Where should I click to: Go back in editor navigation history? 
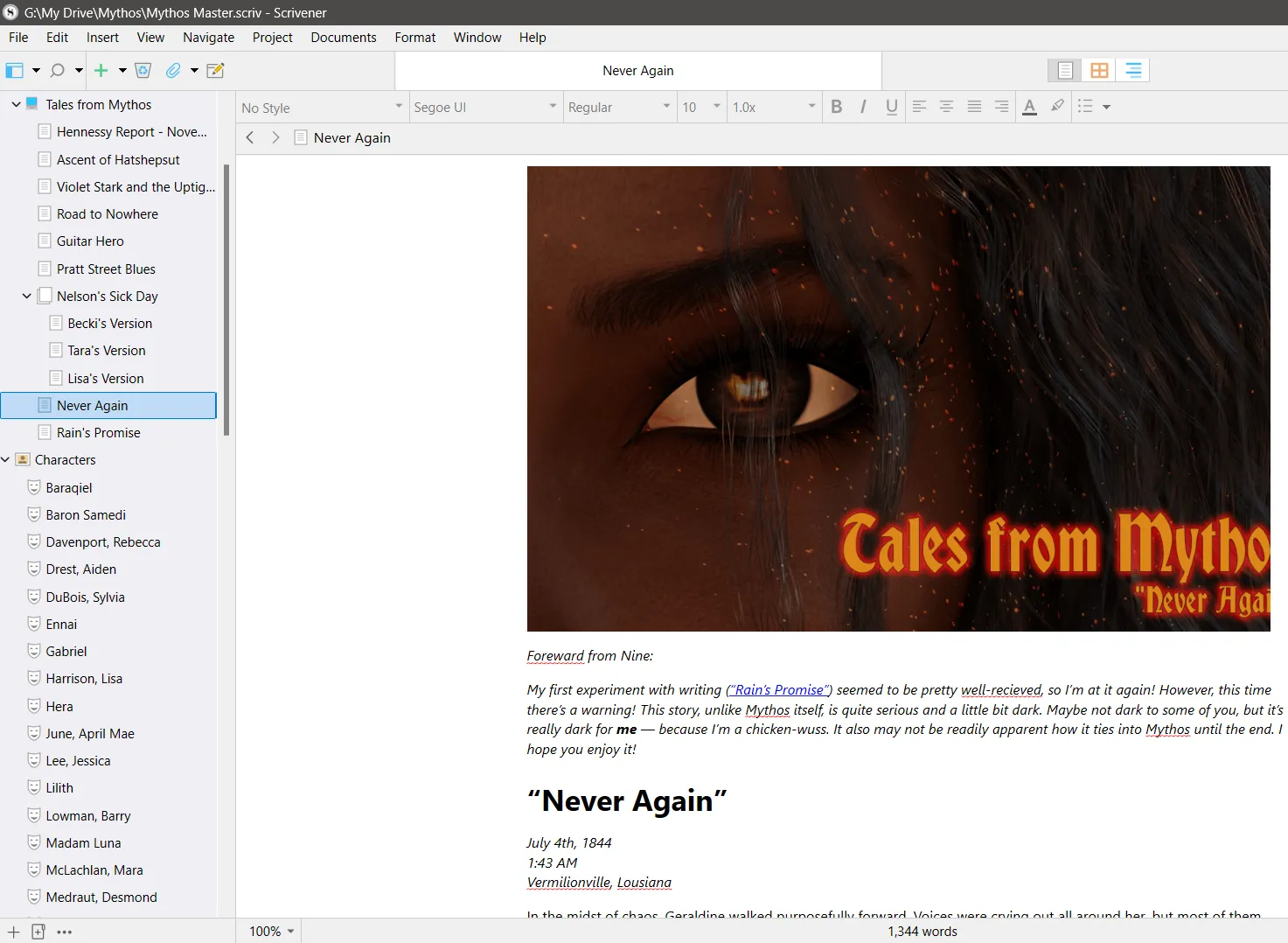click(250, 137)
